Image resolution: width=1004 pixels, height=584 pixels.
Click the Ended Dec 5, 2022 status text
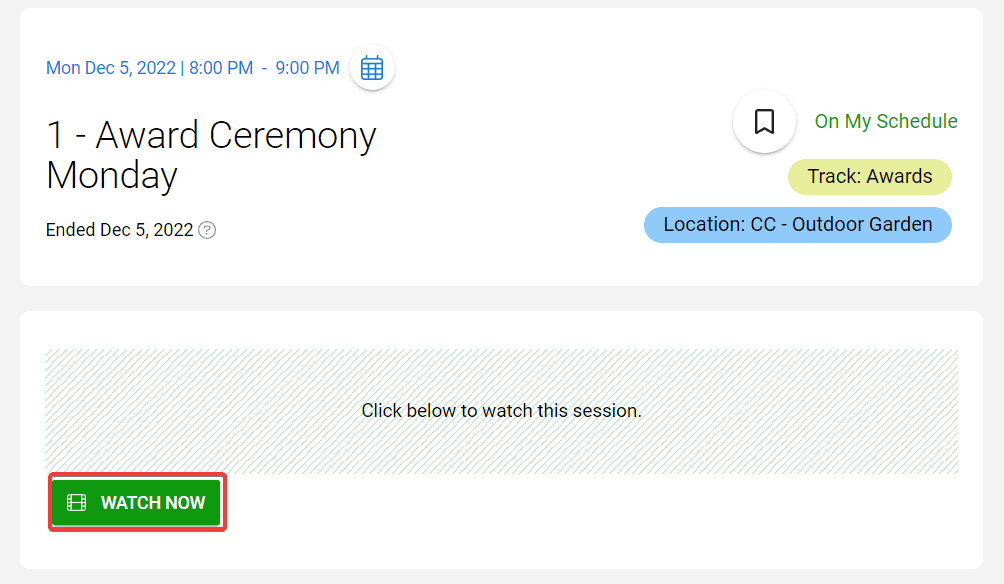(120, 230)
